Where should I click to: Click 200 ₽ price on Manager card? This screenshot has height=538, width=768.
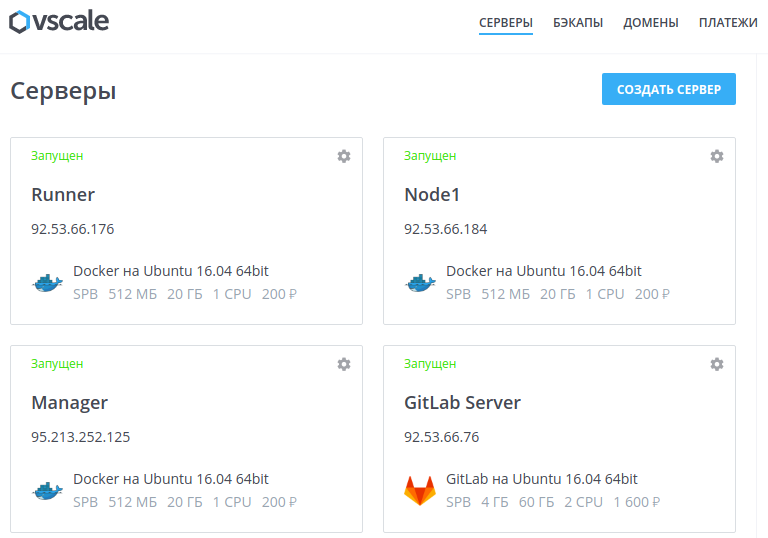tap(279, 502)
